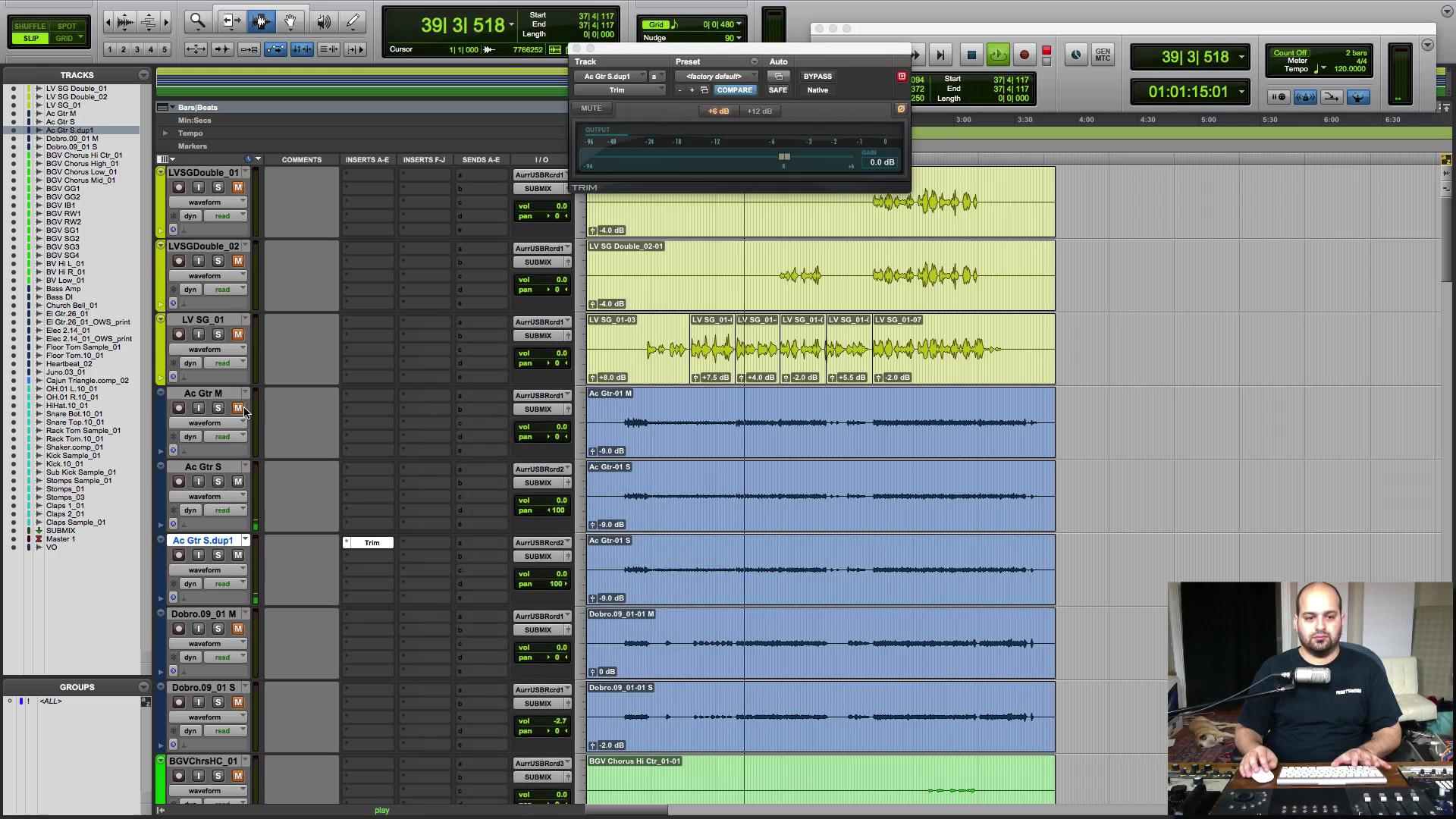Click the COMMENTS column header
Image resolution: width=1456 pixels, height=819 pixels.
(x=302, y=160)
